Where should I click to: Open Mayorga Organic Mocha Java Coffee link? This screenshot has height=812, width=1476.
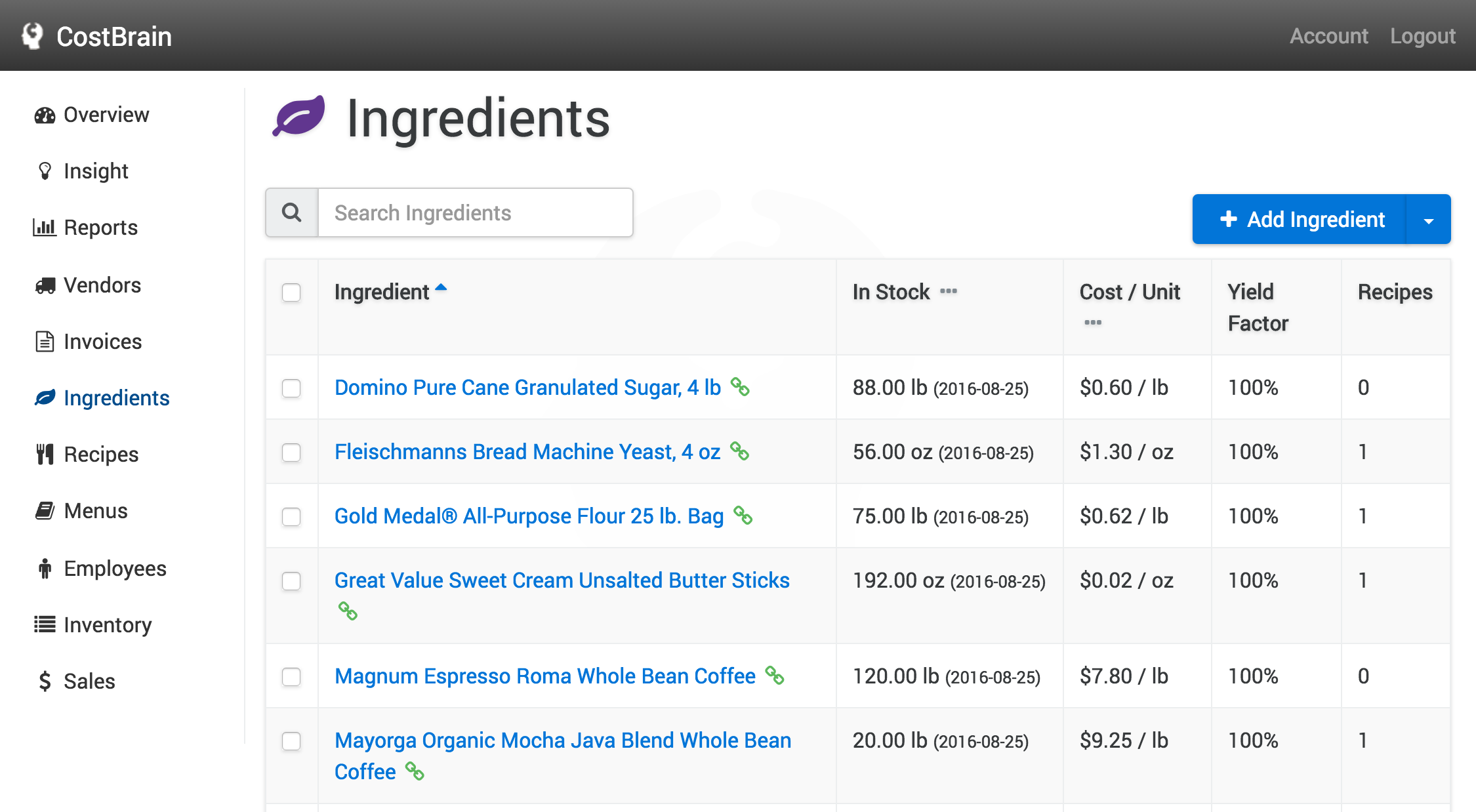click(562, 741)
